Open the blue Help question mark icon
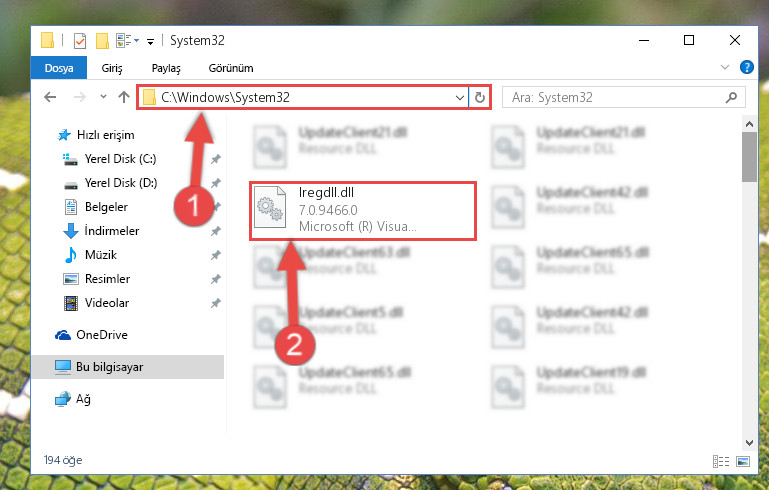The height and width of the screenshot is (490, 769). click(x=746, y=67)
